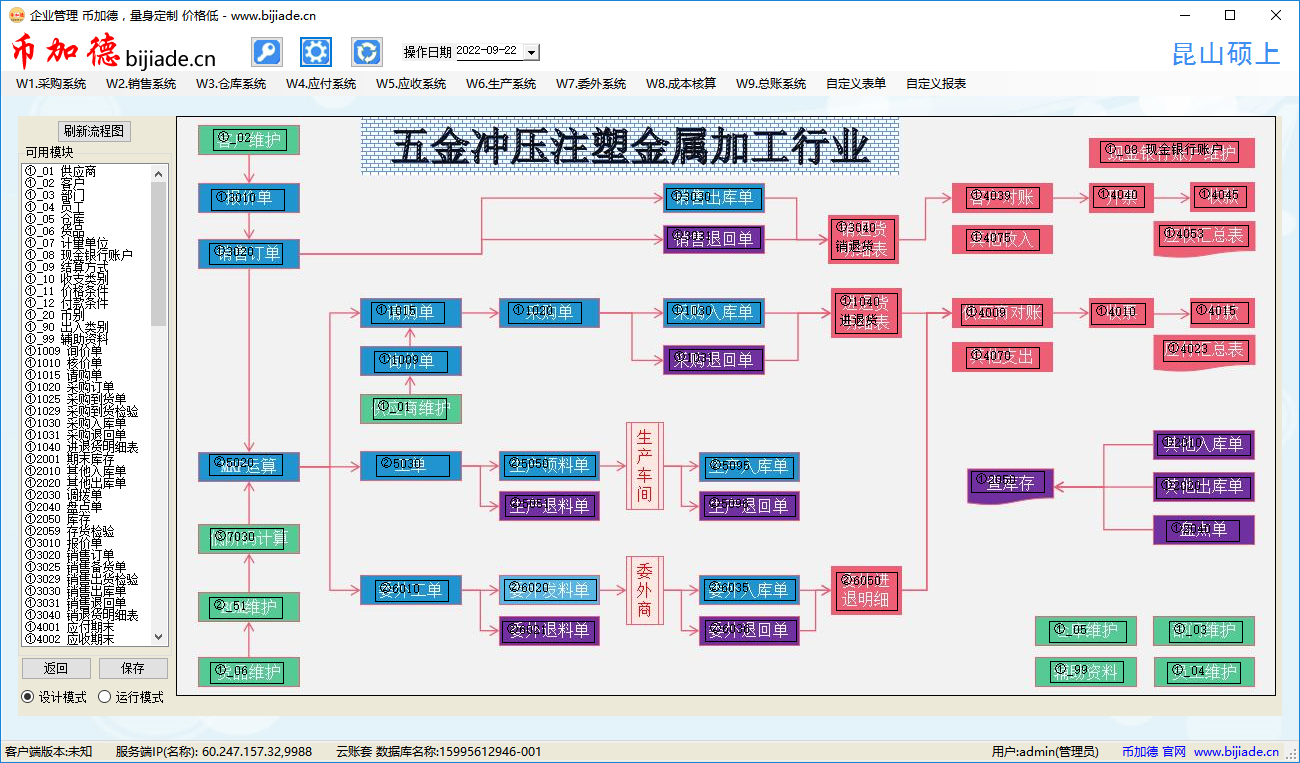Select ①2050 库存 in module list
Viewport: 1300px width, 763px height.
pyautogui.click(x=58, y=519)
